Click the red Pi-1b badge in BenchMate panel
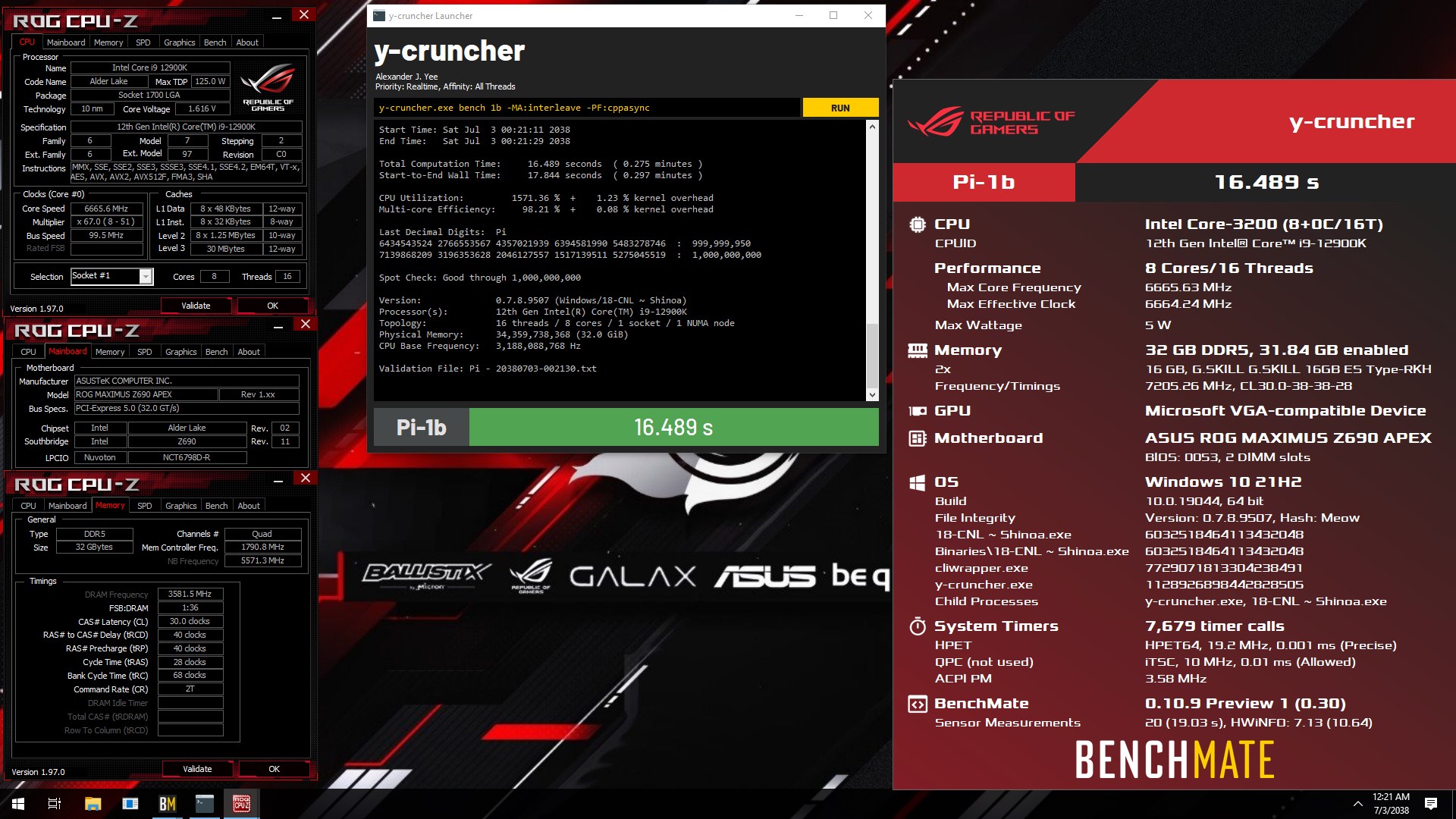The image size is (1456, 819). 984,182
